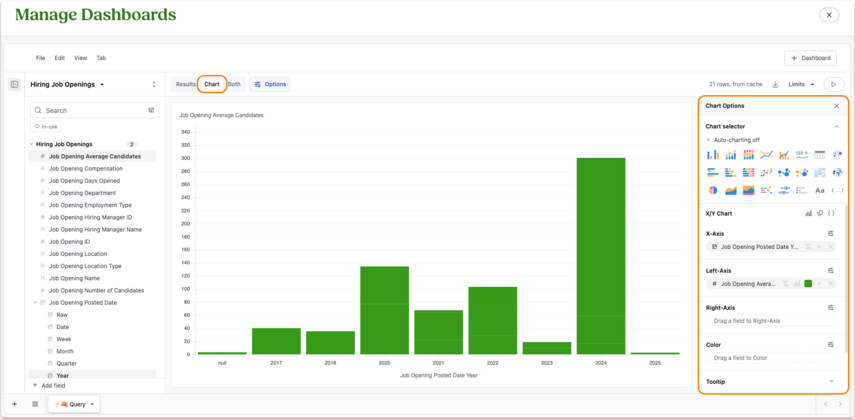
Task: Toggle Options panel button
Action: click(270, 85)
